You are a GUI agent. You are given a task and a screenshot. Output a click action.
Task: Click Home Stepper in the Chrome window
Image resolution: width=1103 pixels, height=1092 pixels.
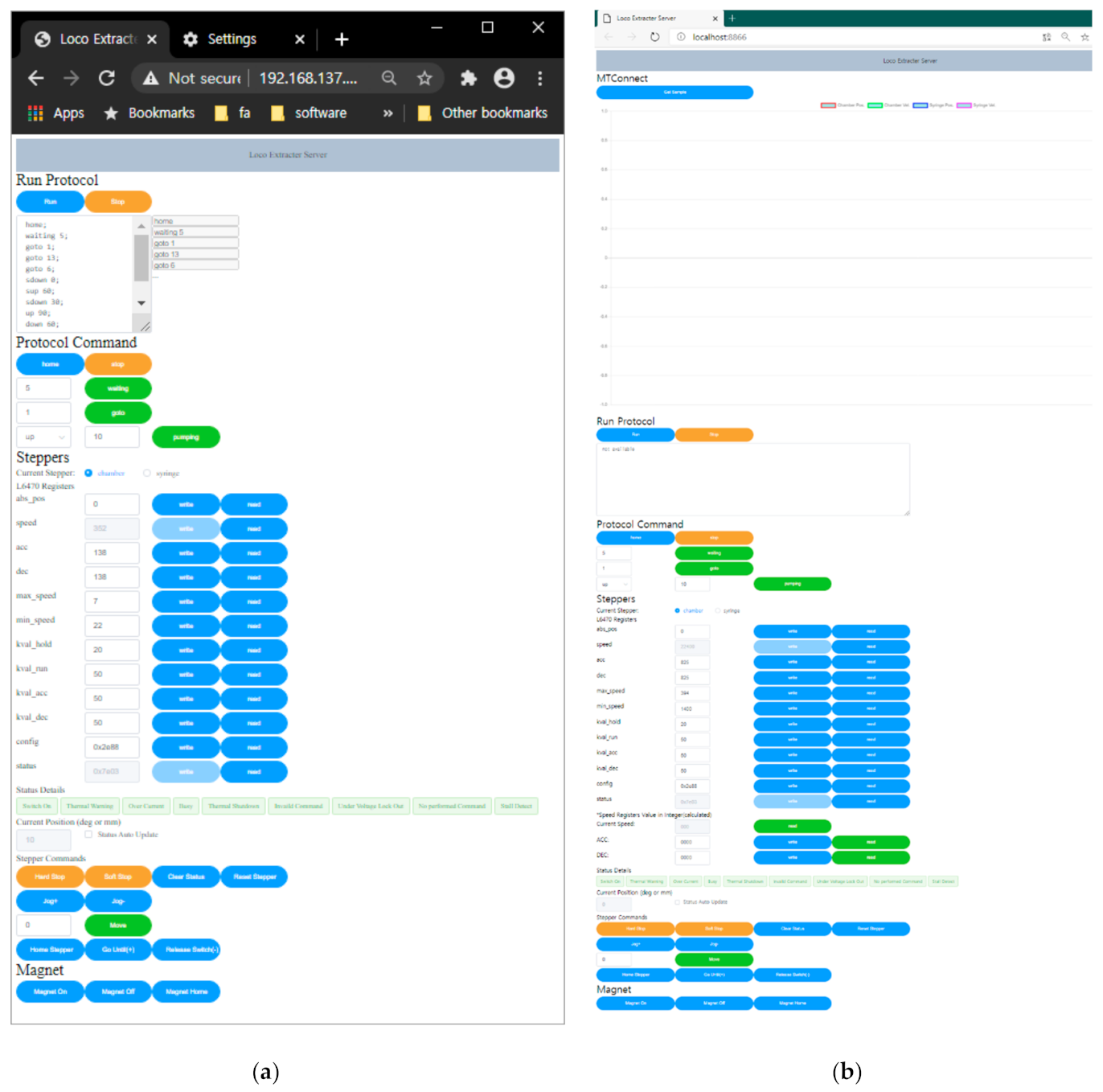click(50, 950)
